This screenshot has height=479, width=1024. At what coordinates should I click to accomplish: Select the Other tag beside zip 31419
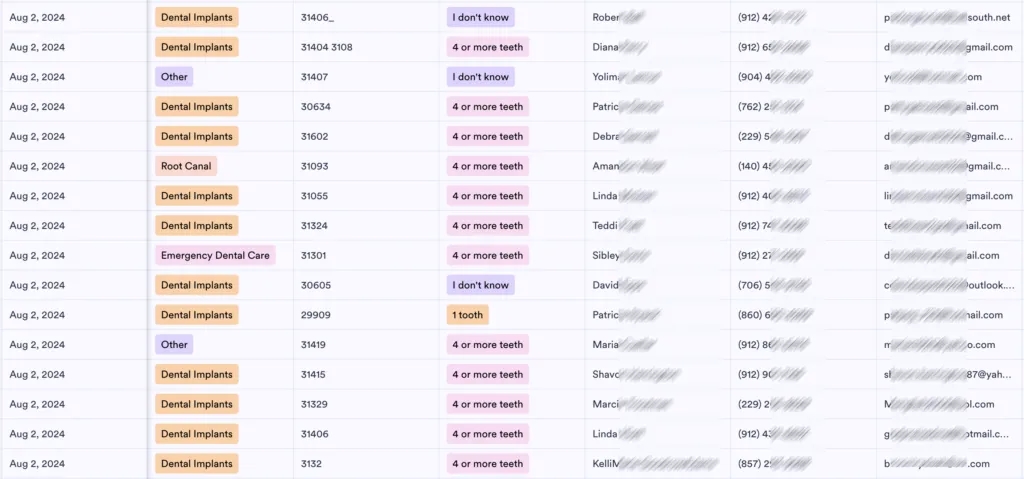coord(174,344)
